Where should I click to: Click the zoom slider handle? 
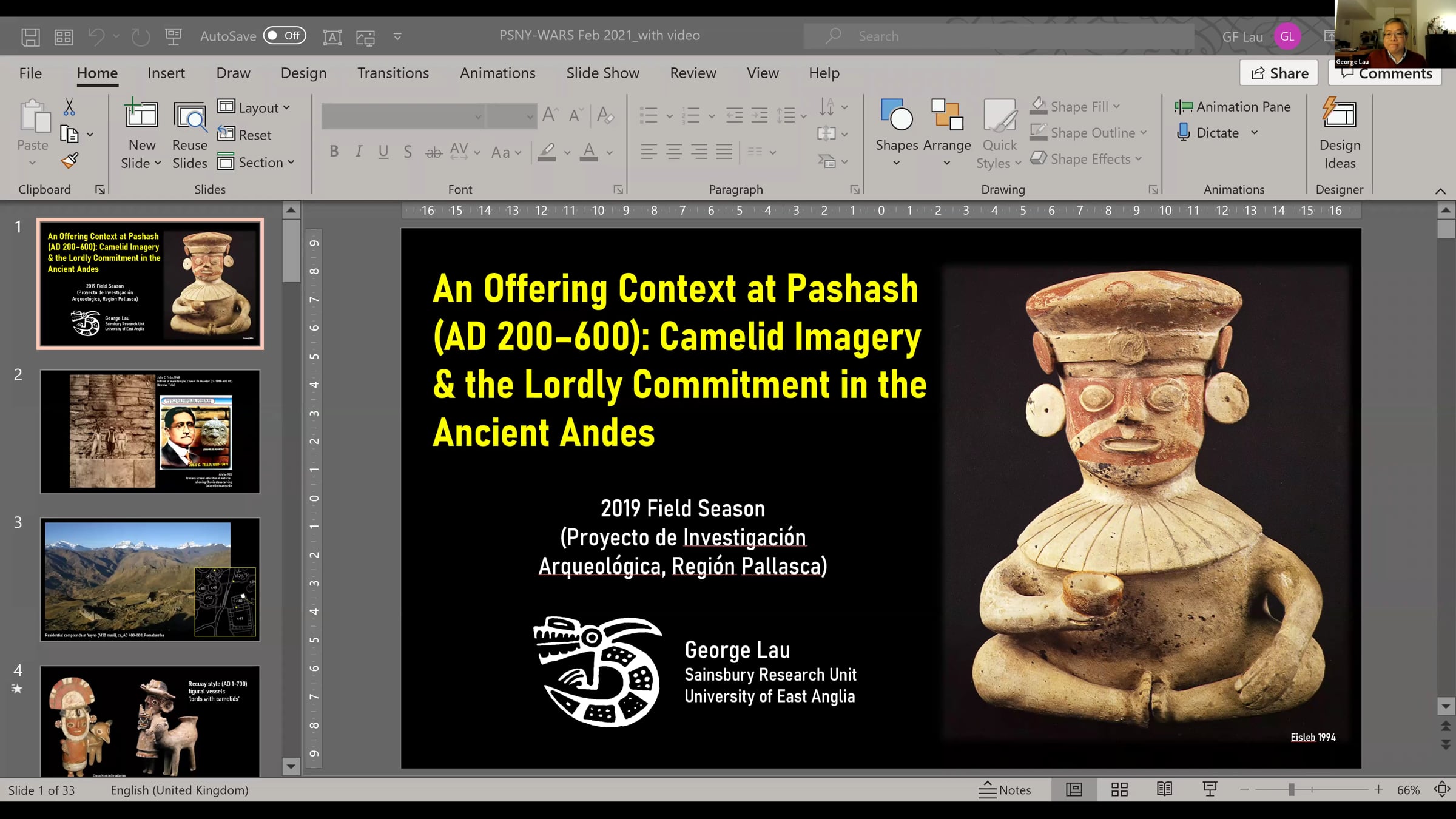[1292, 789]
